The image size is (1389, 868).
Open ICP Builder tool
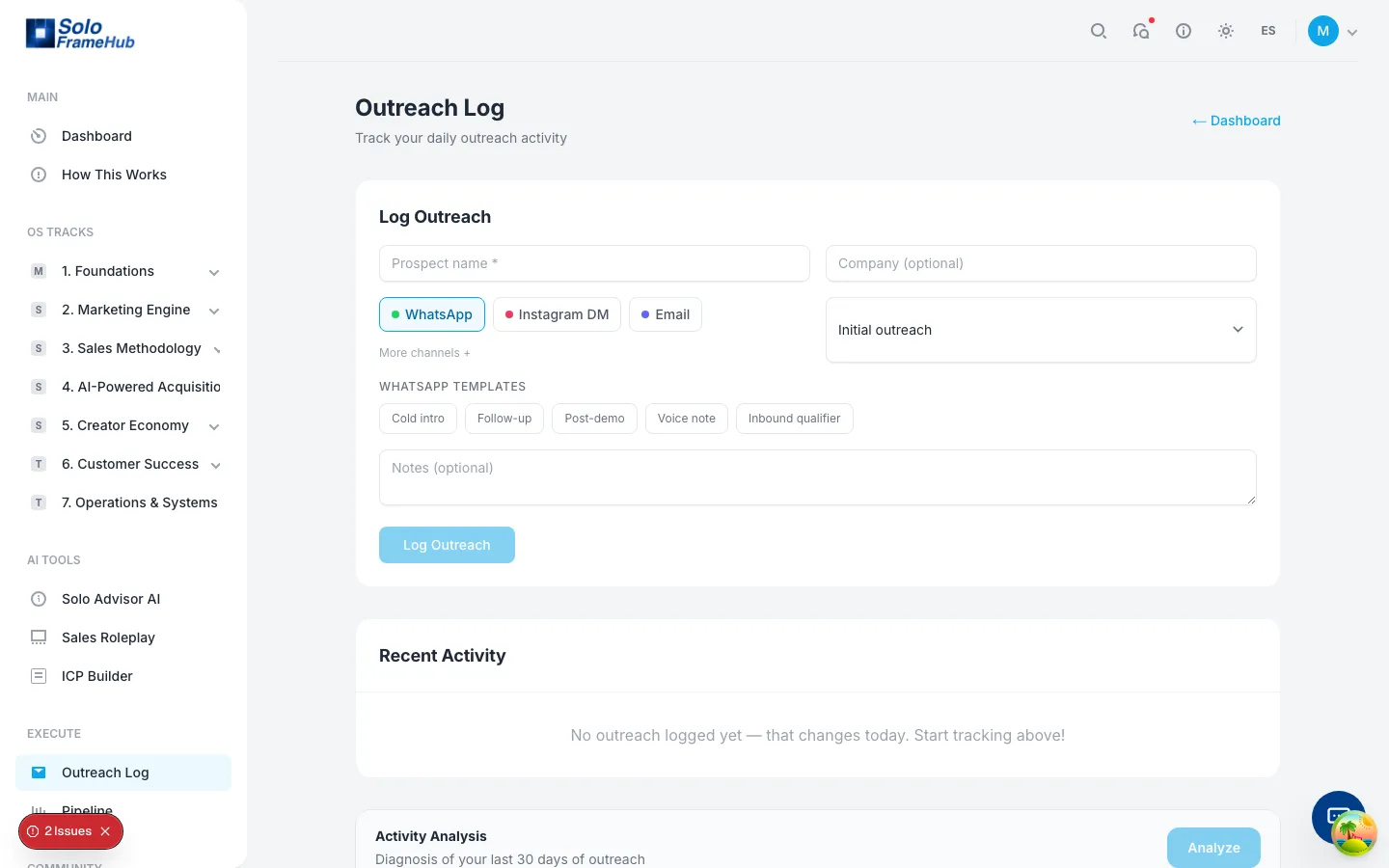click(123, 676)
